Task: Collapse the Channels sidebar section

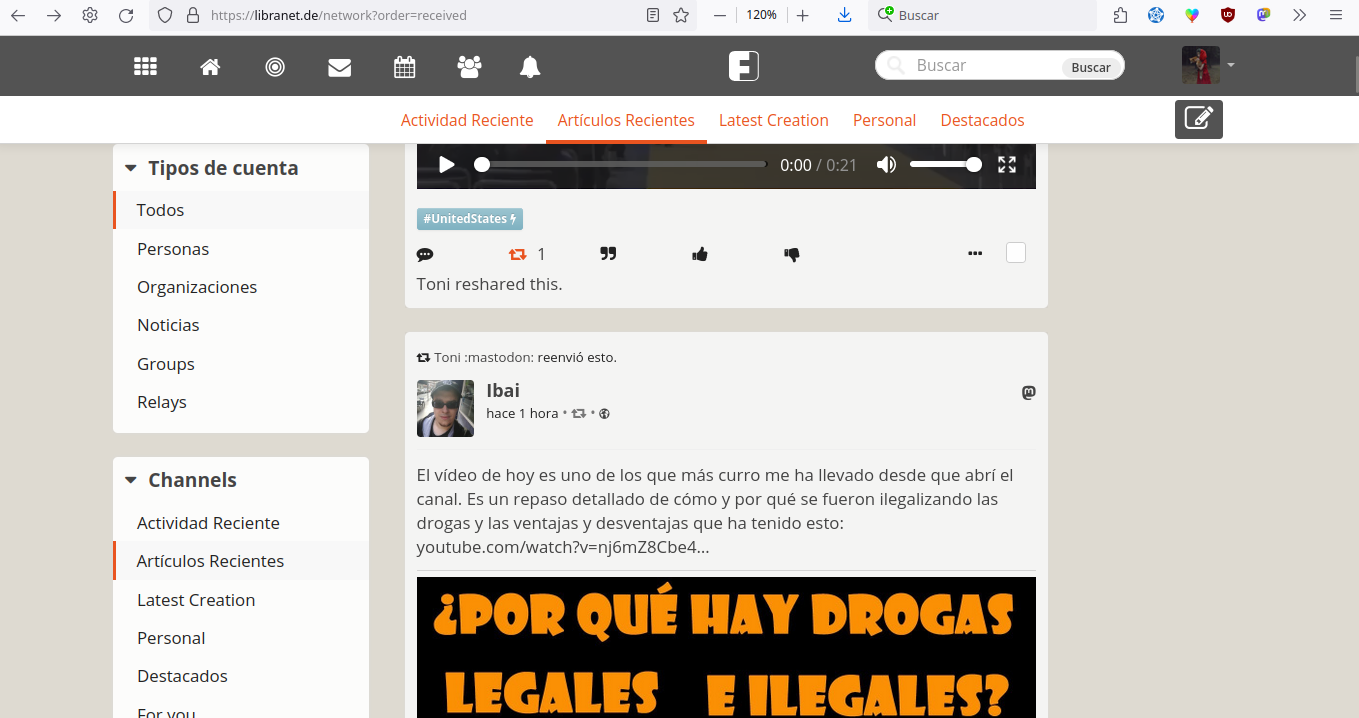Action: coord(131,480)
